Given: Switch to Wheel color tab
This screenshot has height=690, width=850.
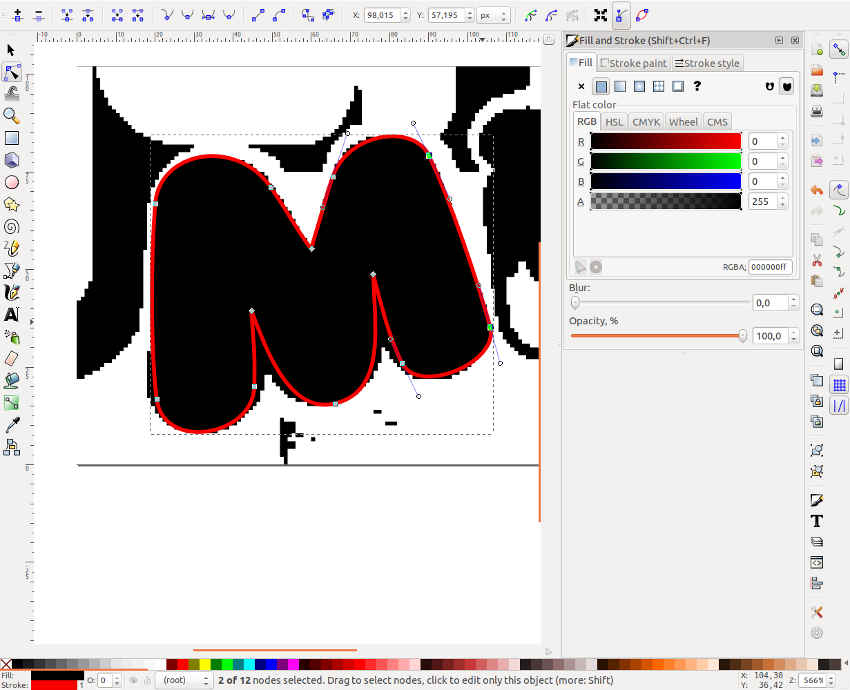Looking at the screenshot, I should [683, 122].
